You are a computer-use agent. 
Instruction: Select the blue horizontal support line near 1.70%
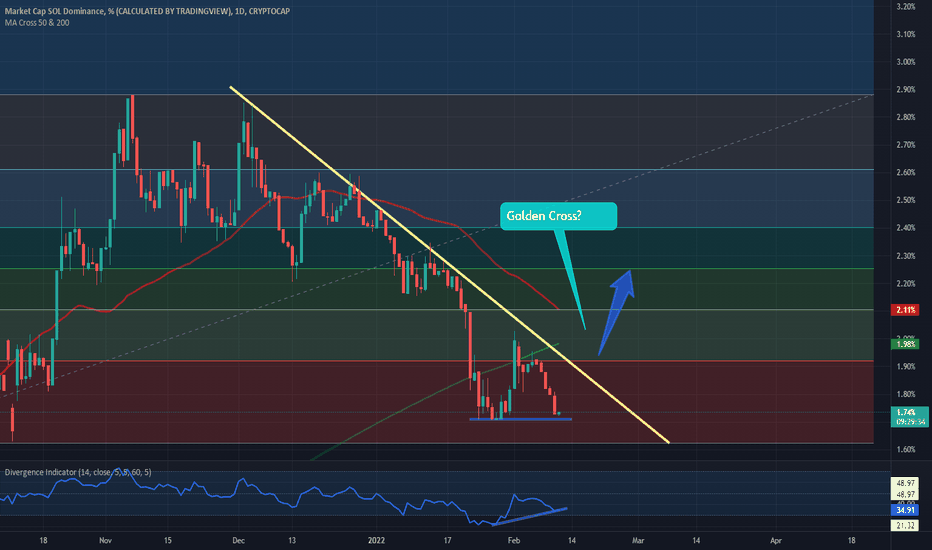[x=520, y=420]
